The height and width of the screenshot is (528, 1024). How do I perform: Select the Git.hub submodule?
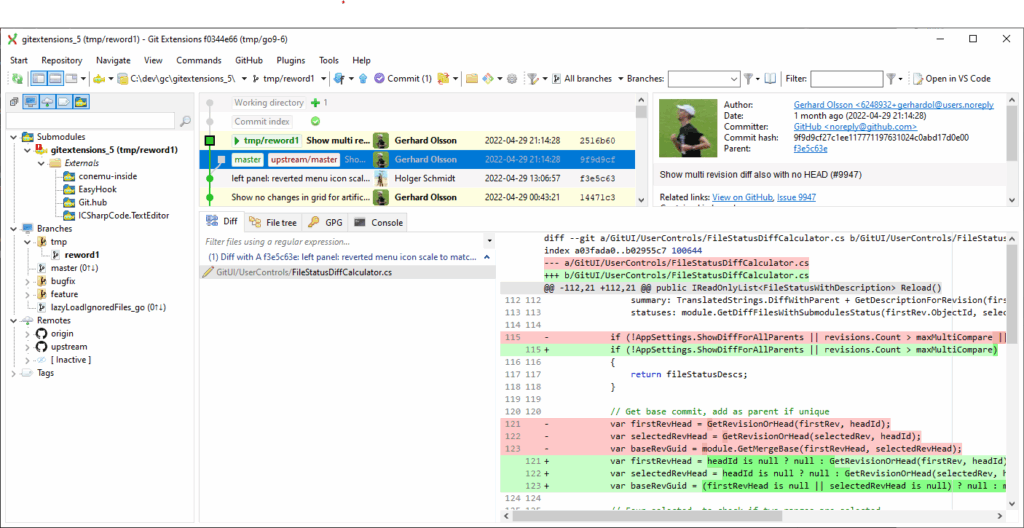pos(95,202)
